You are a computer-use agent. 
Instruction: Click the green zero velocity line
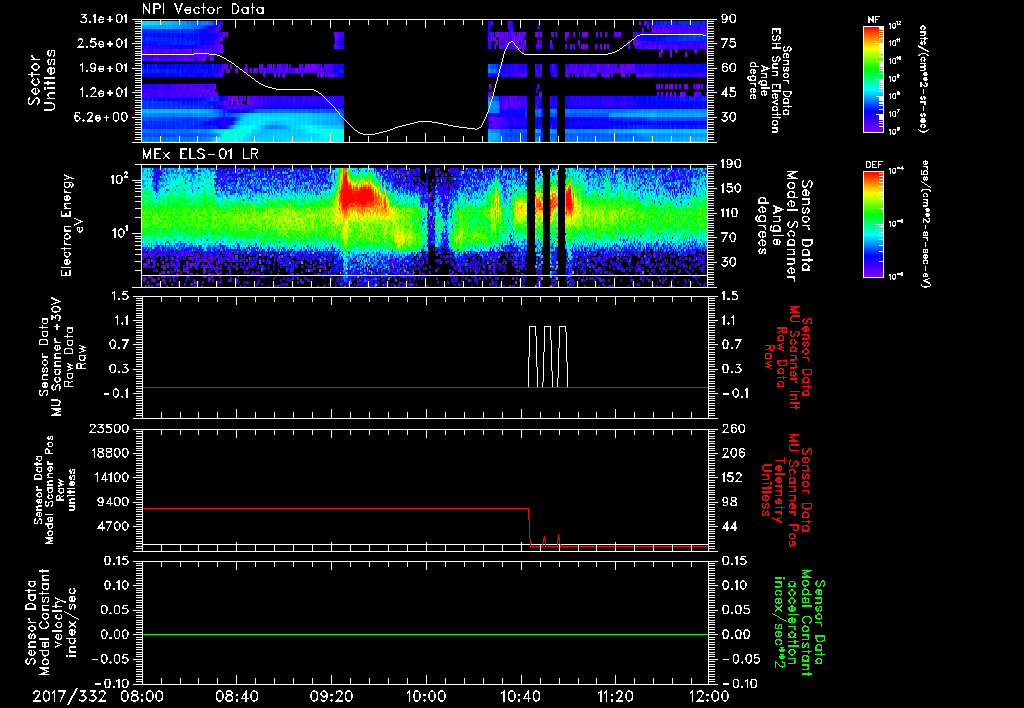[x=425, y=634]
